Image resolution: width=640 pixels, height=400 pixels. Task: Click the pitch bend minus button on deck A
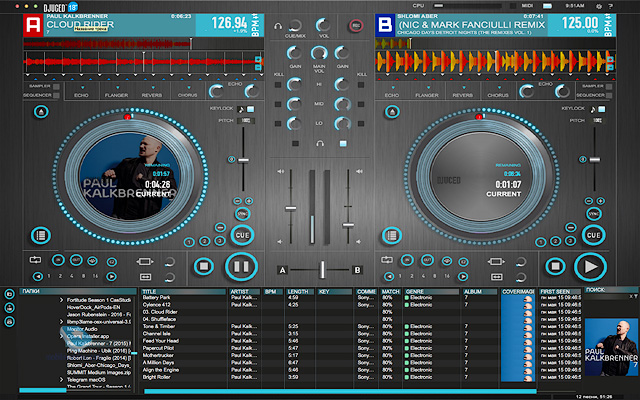tap(237, 201)
